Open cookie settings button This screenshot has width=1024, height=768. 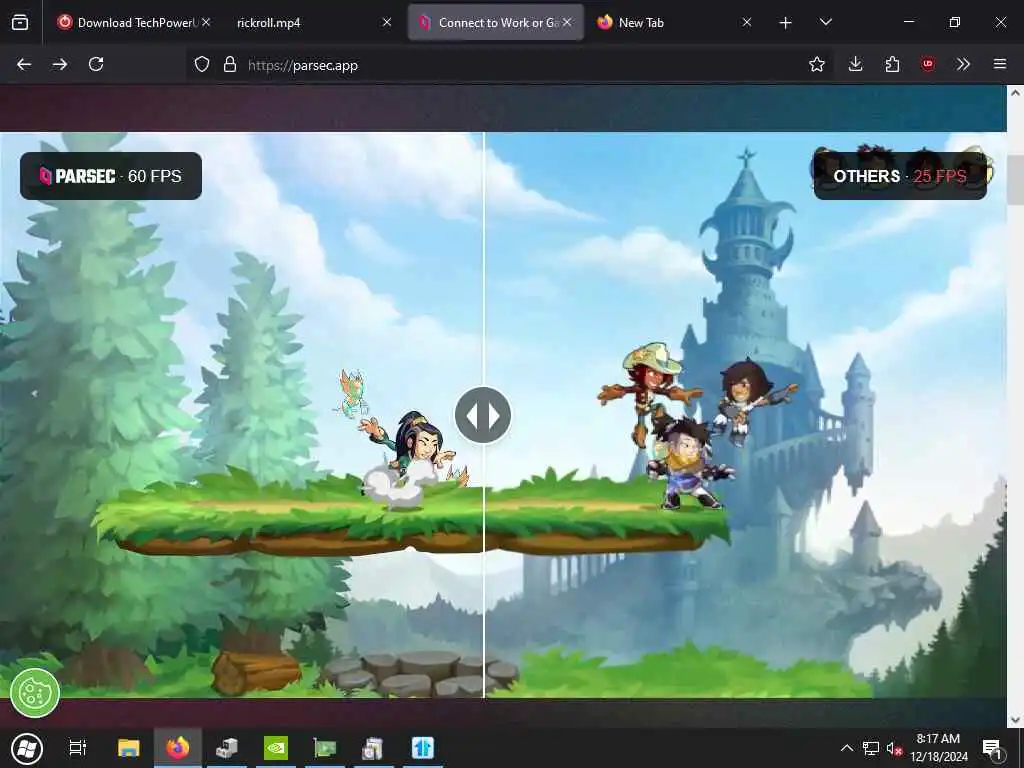(x=35, y=693)
